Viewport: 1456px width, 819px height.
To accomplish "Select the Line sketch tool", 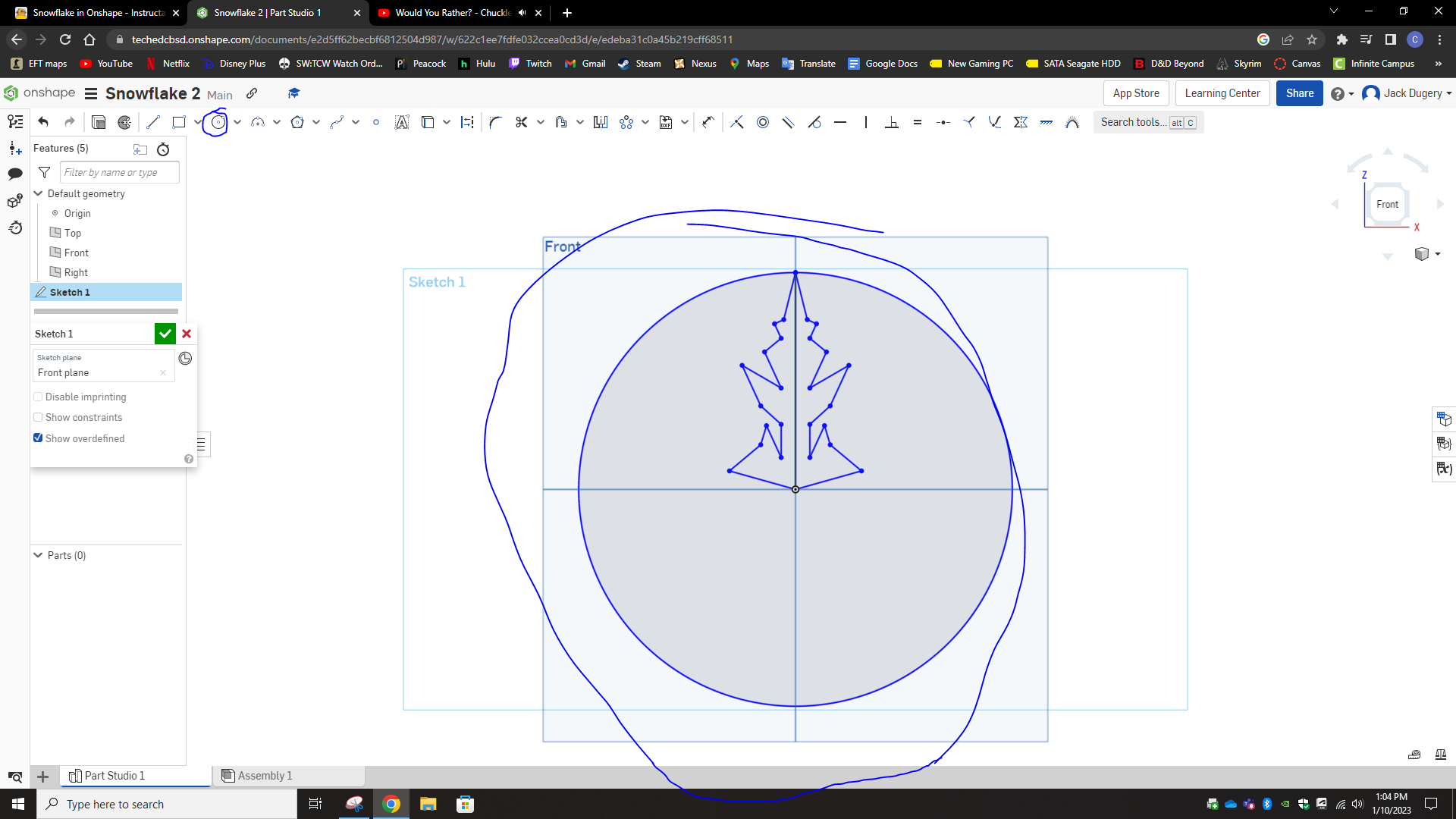I will [x=153, y=121].
